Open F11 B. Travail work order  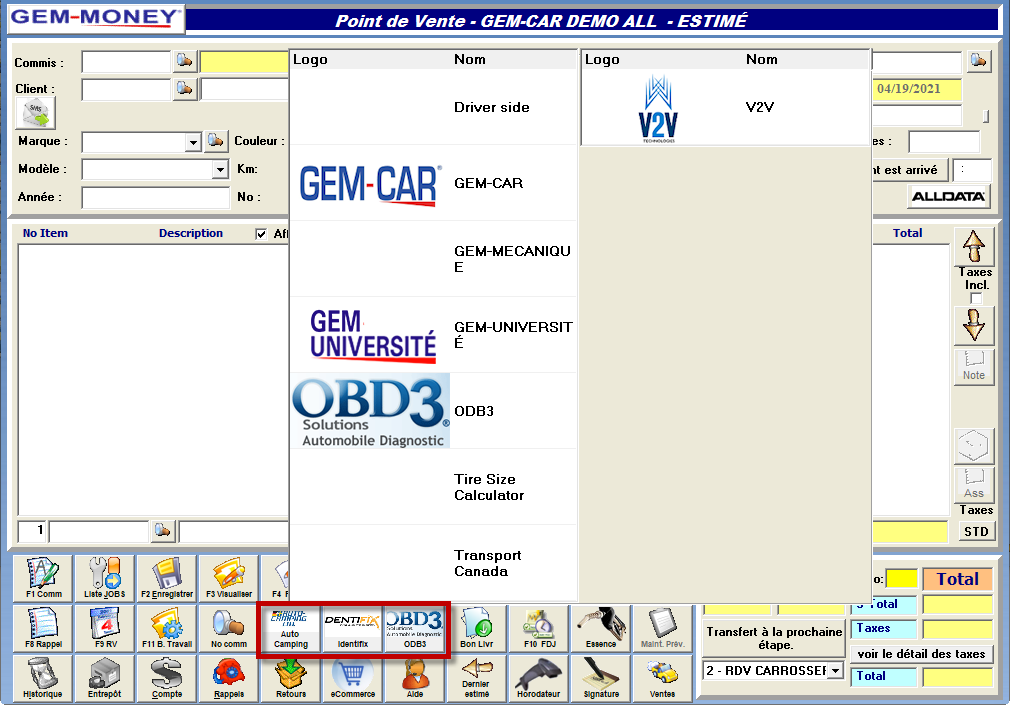[x=167, y=628]
